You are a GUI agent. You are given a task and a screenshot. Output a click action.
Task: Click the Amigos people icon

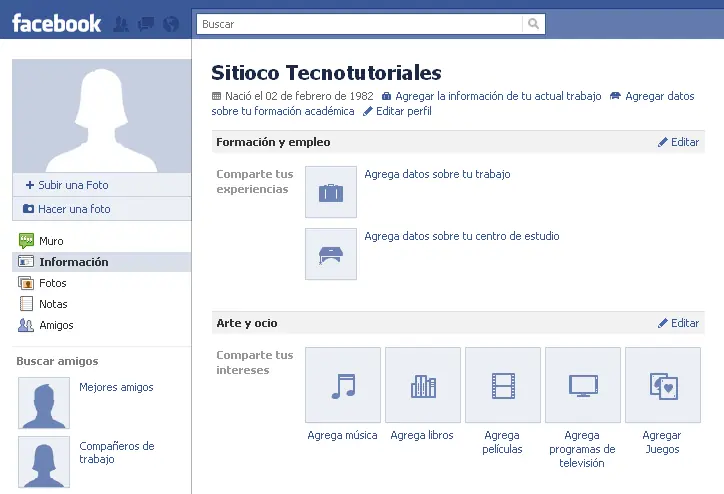pos(26,325)
